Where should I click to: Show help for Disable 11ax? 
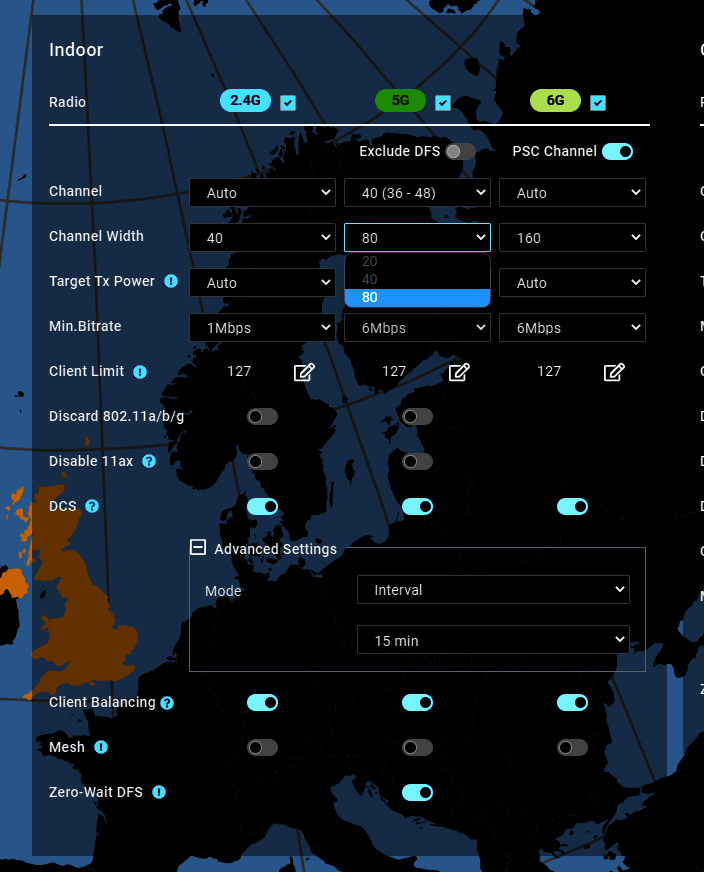pyautogui.click(x=149, y=461)
